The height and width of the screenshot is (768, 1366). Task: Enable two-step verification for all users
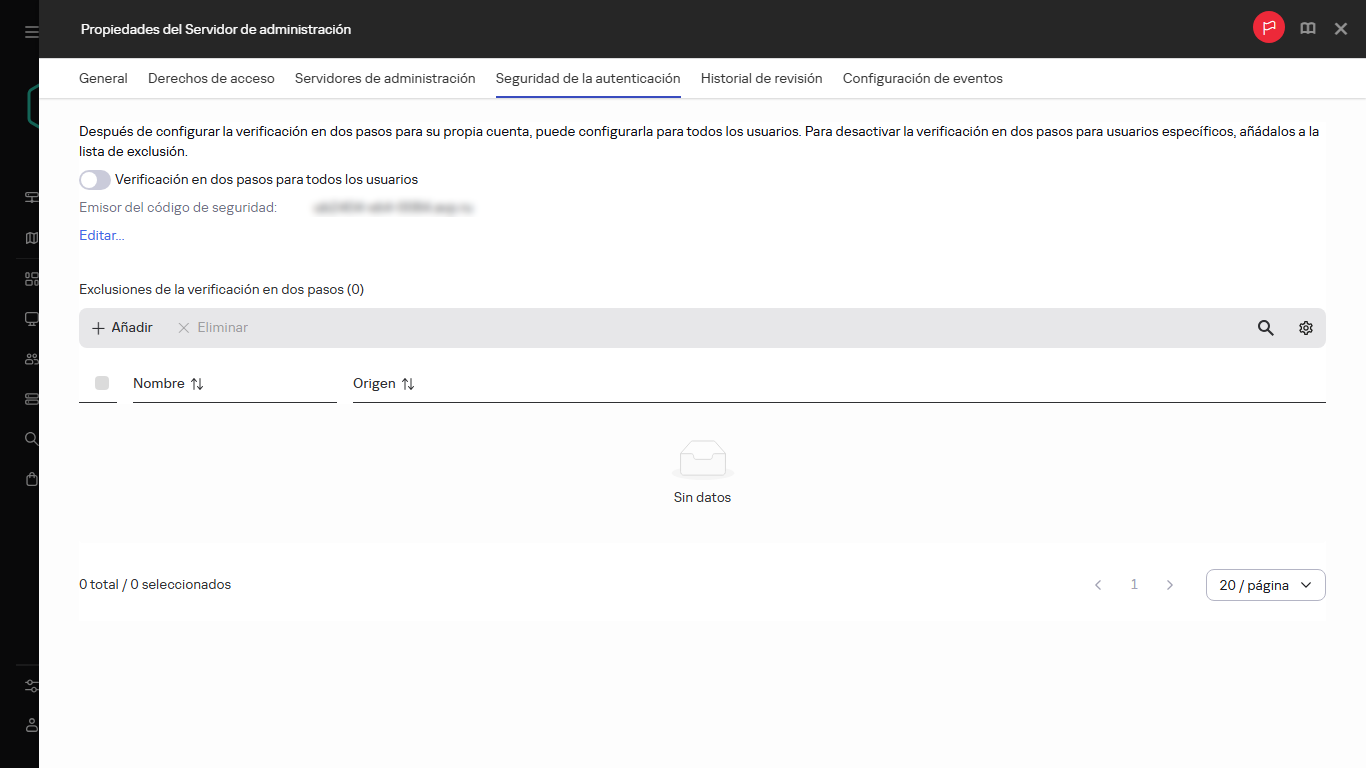tap(95, 180)
